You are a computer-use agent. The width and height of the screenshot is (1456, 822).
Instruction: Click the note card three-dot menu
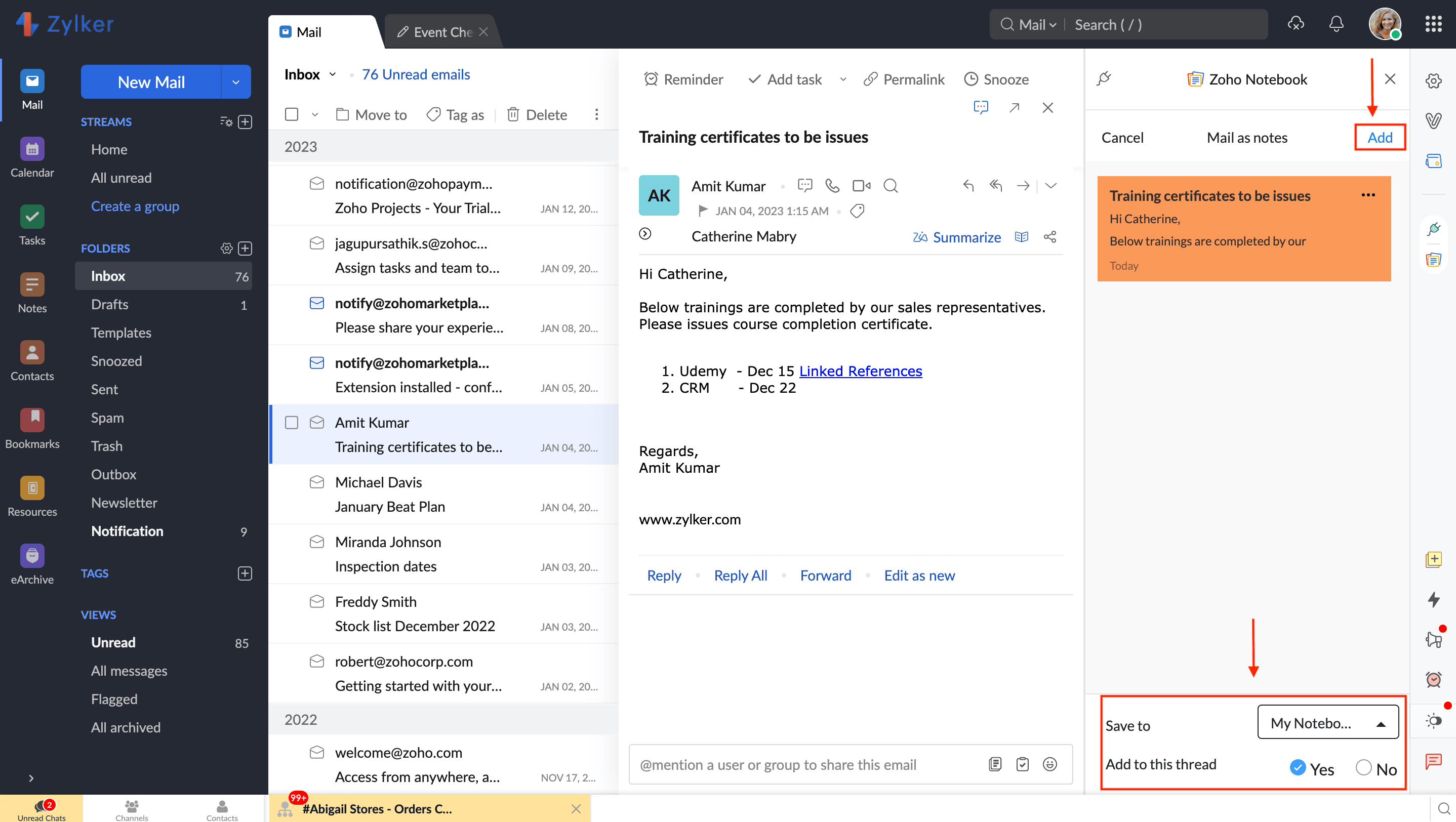point(1368,195)
